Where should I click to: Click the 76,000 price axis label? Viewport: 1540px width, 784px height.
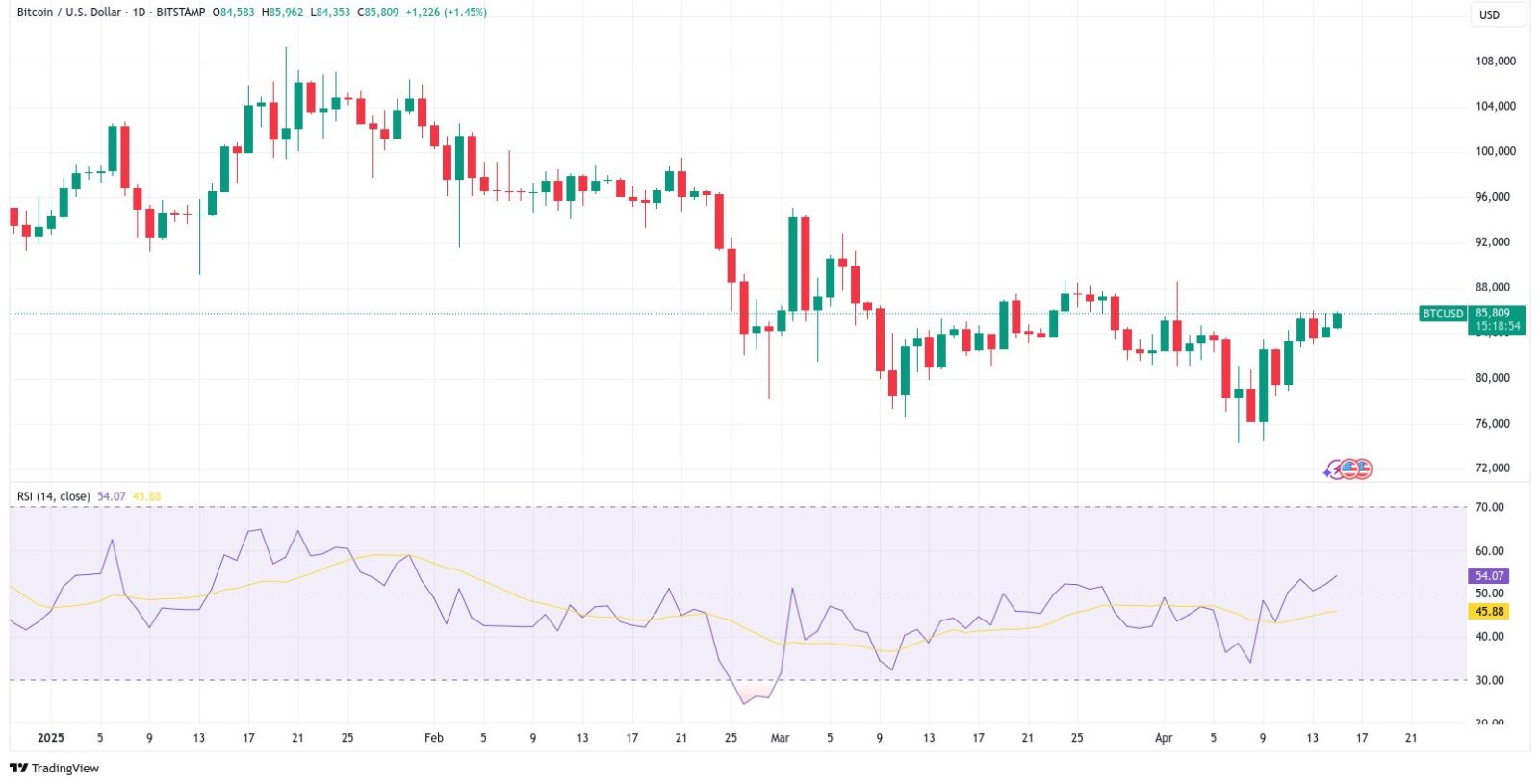1493,424
